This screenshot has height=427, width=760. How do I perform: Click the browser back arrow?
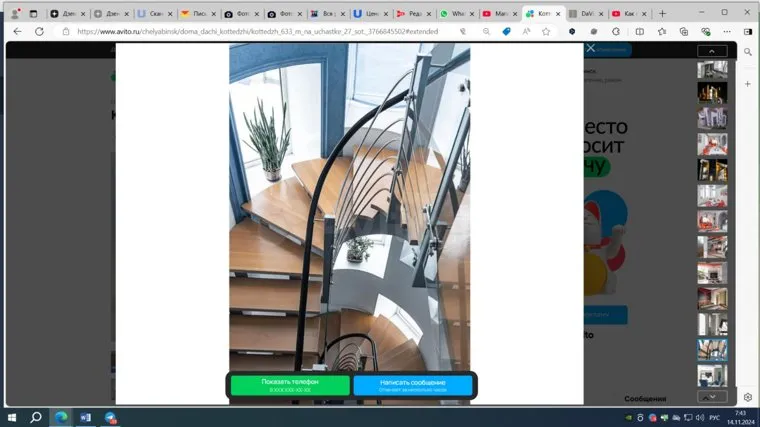(17, 31)
